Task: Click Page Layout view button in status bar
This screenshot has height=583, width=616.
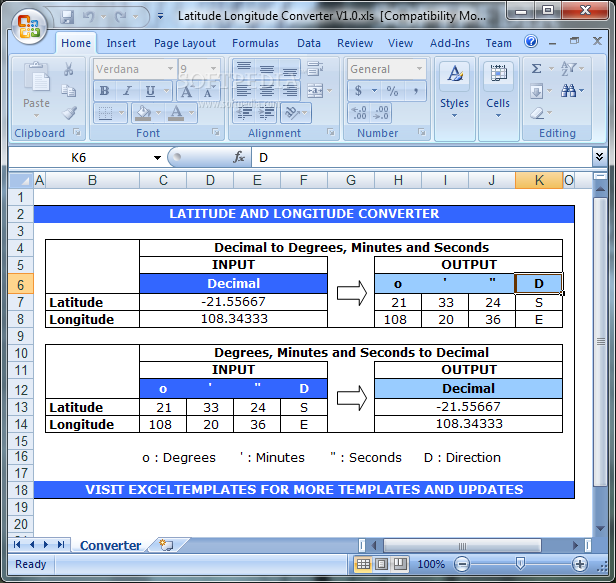Action: point(381,565)
